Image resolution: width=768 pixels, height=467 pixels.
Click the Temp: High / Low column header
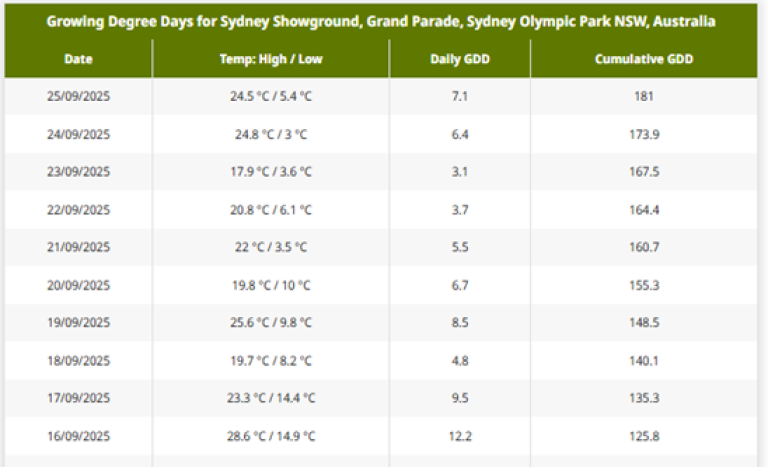point(271,59)
